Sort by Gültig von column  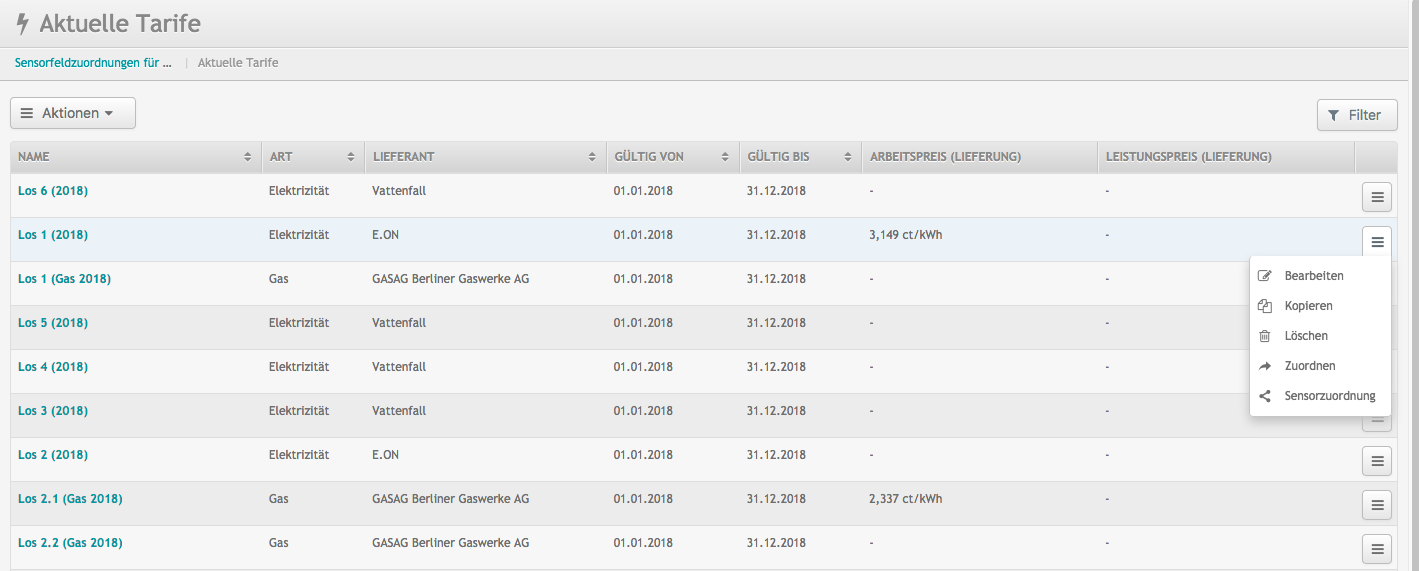[x=724, y=157]
